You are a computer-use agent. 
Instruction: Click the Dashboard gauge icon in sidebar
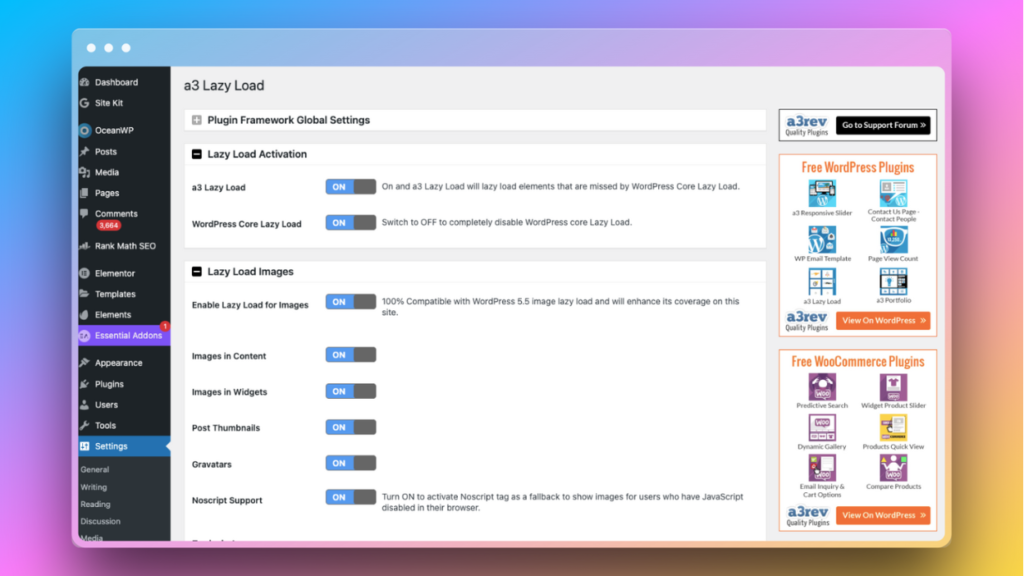tap(85, 82)
